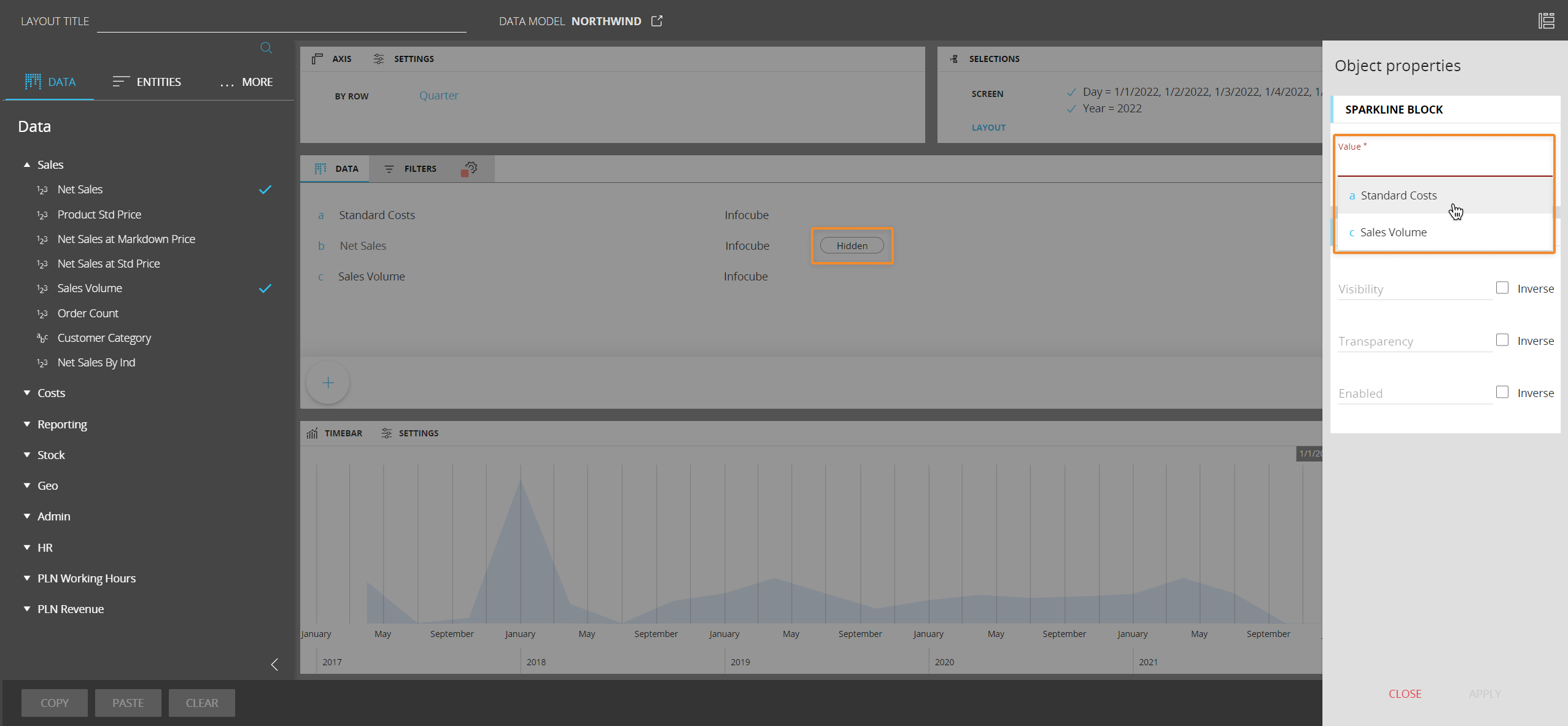1568x726 pixels.
Task: Collapse the Sales data group
Action: click(x=27, y=164)
